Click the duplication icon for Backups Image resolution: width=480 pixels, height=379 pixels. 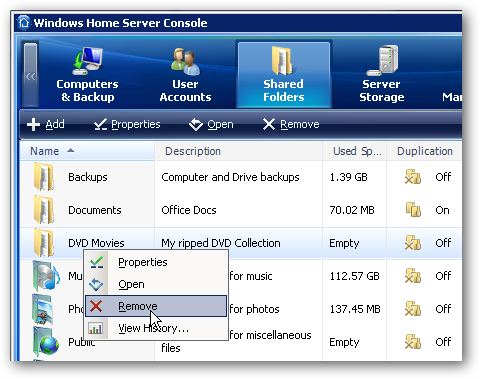[x=413, y=177]
